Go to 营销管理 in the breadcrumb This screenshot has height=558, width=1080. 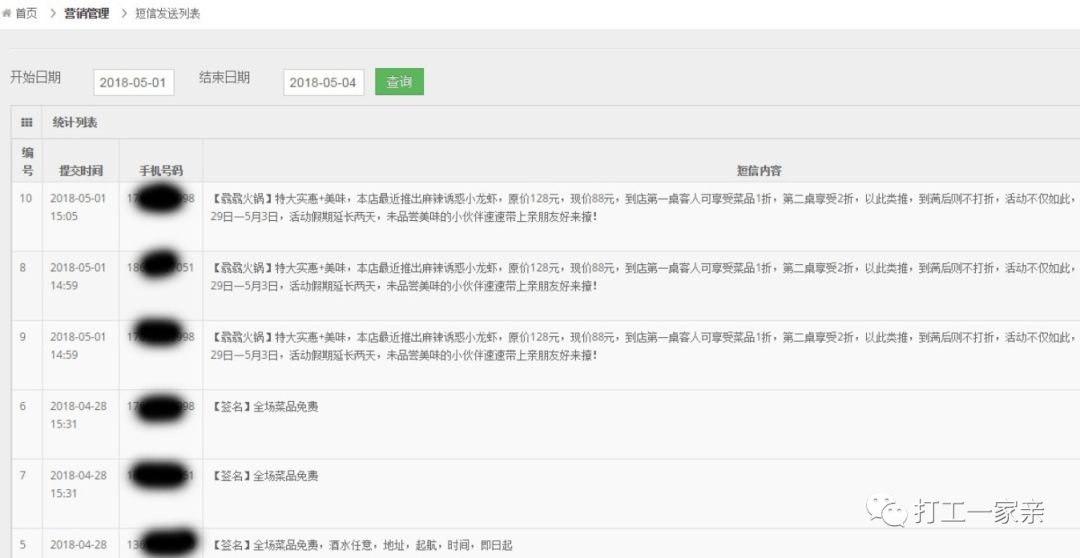[86, 13]
